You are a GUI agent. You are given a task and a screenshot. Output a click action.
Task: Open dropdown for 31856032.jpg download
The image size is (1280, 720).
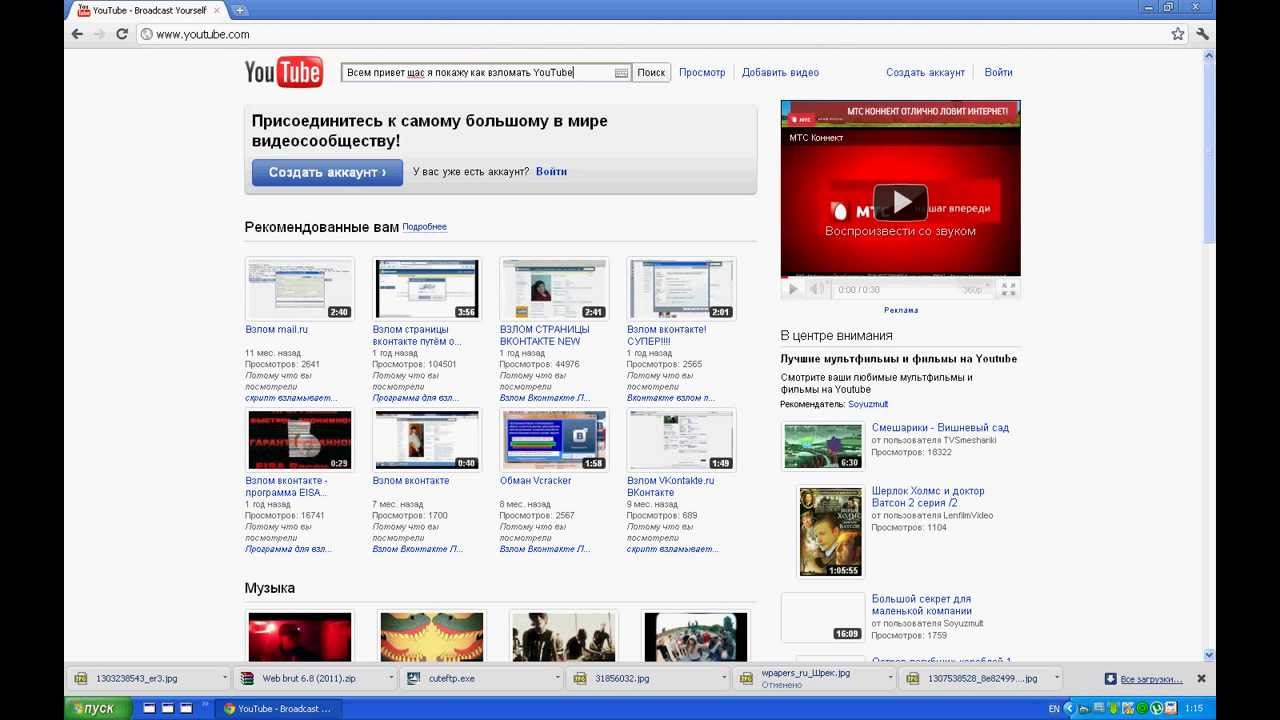click(723, 678)
